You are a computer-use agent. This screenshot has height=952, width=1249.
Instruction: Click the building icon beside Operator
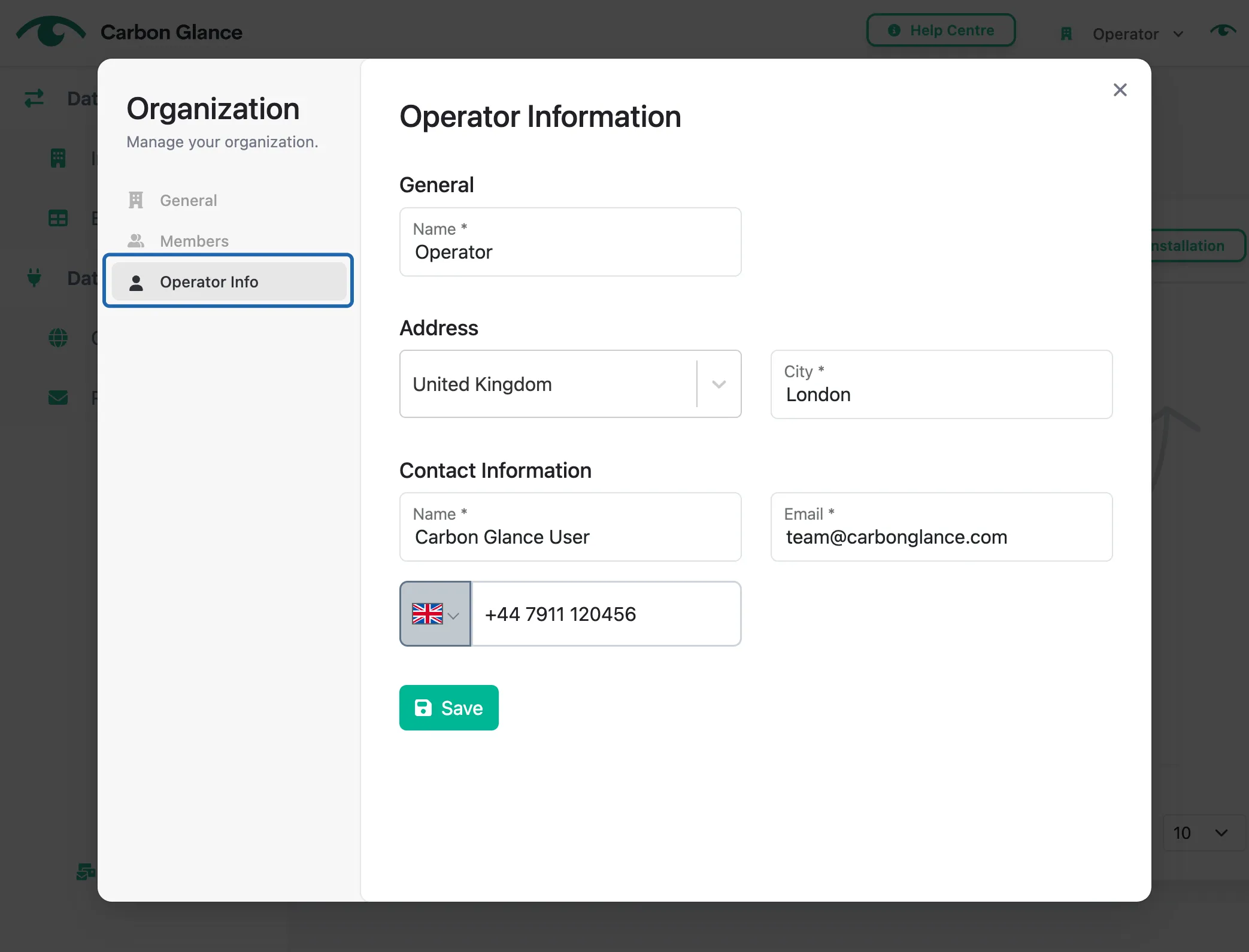tap(1066, 34)
